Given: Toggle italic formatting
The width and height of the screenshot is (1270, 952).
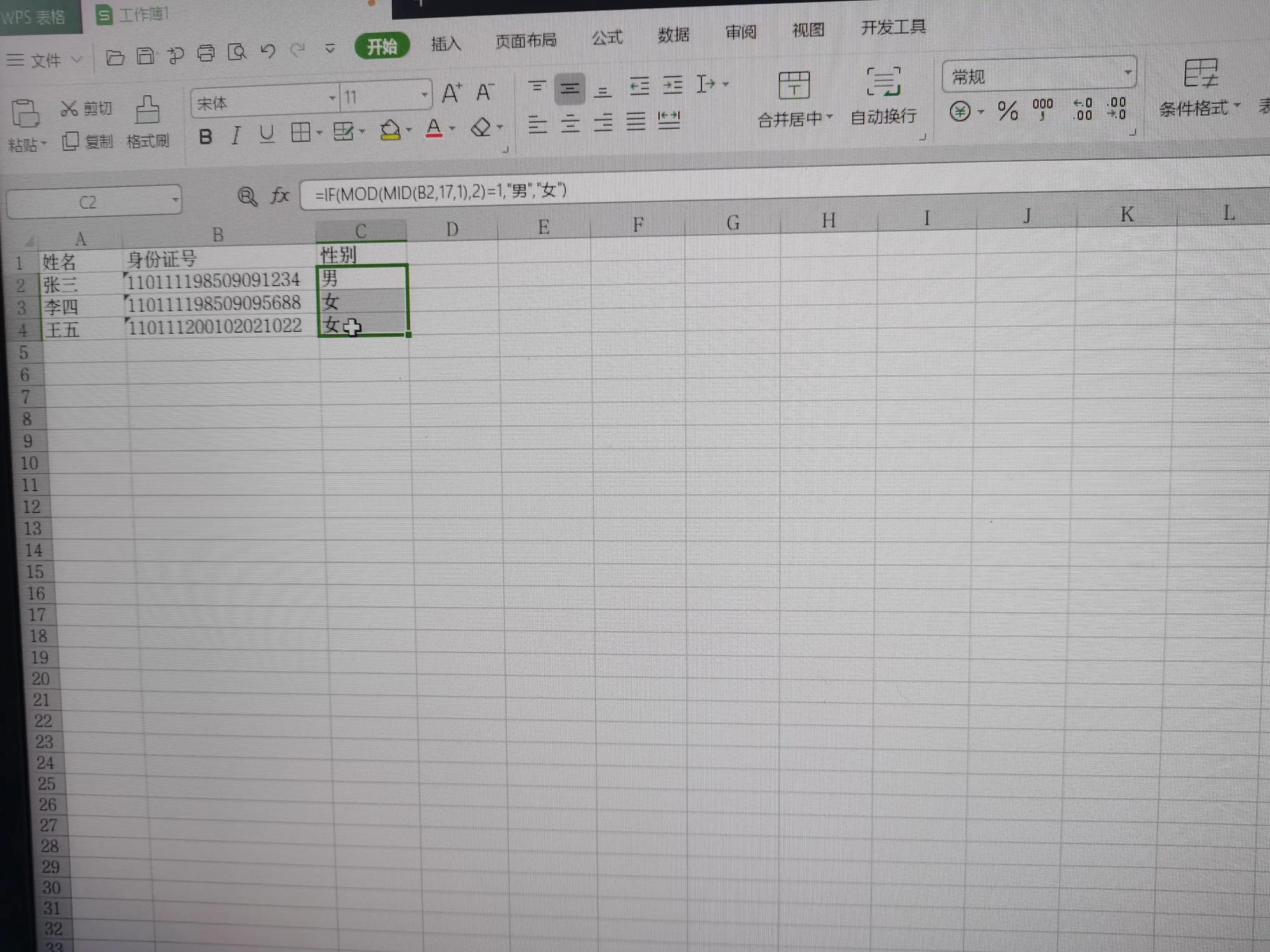Looking at the screenshot, I should (236, 135).
